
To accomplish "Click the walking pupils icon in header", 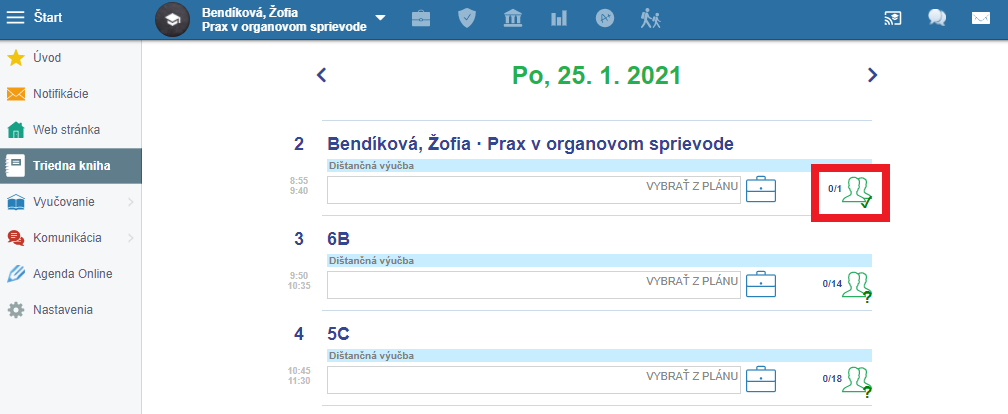I will coord(651,18).
